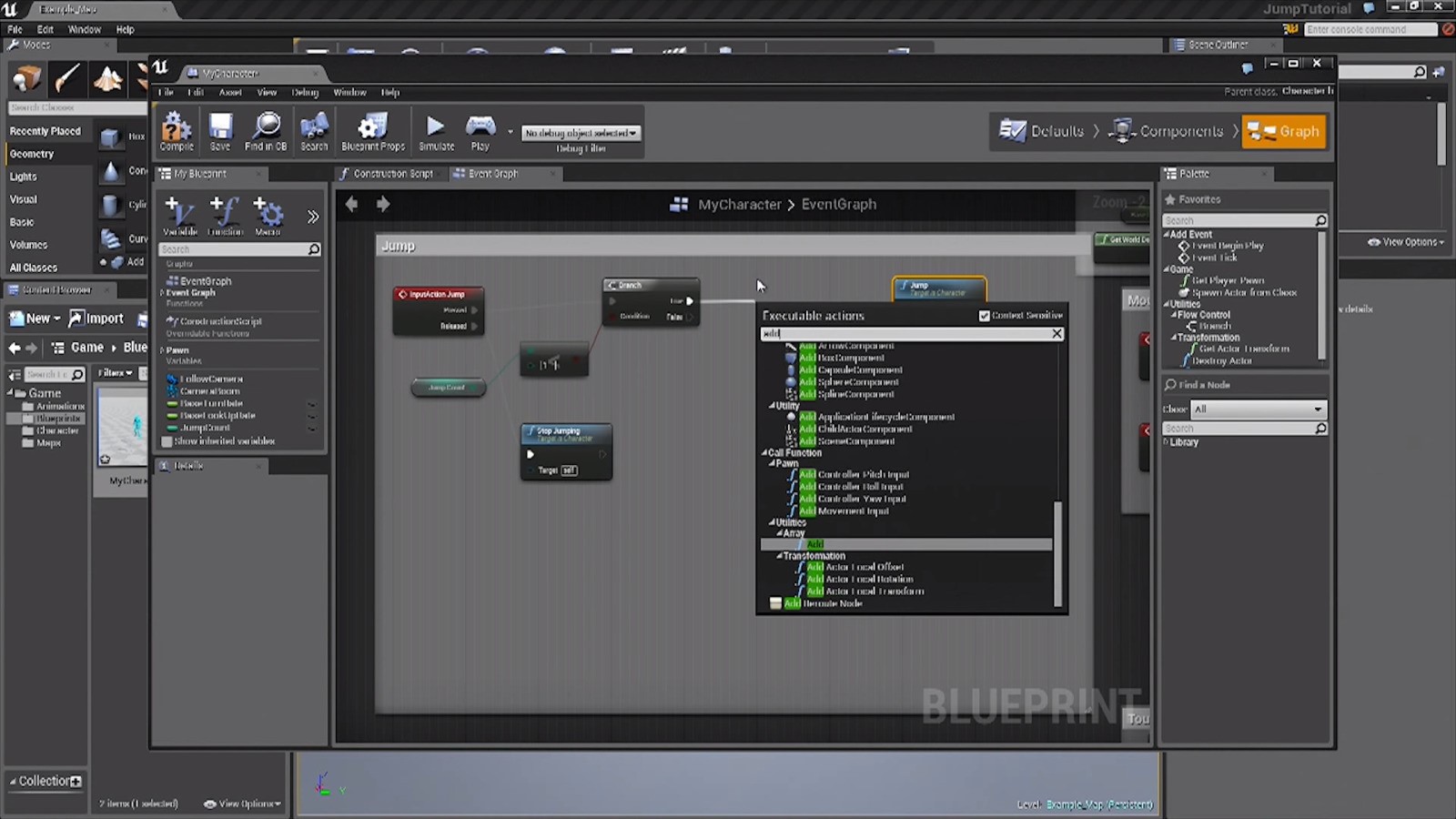1456x819 pixels.
Task: Switch to Components mode
Action: (1168, 131)
